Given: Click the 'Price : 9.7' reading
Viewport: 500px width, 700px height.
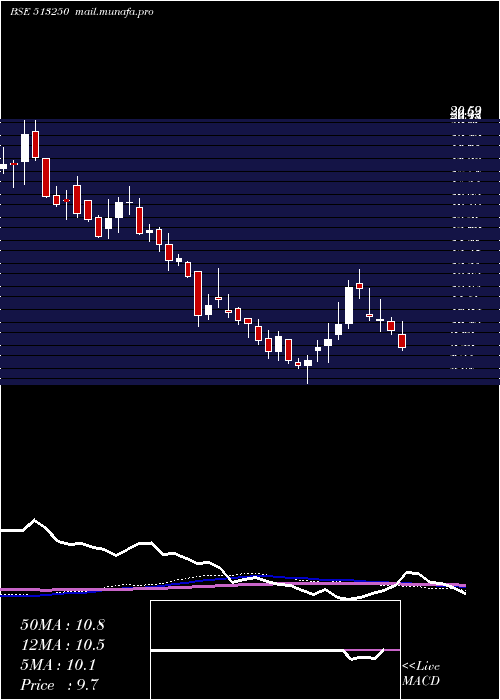Looking at the screenshot, I should pyautogui.click(x=59, y=685).
